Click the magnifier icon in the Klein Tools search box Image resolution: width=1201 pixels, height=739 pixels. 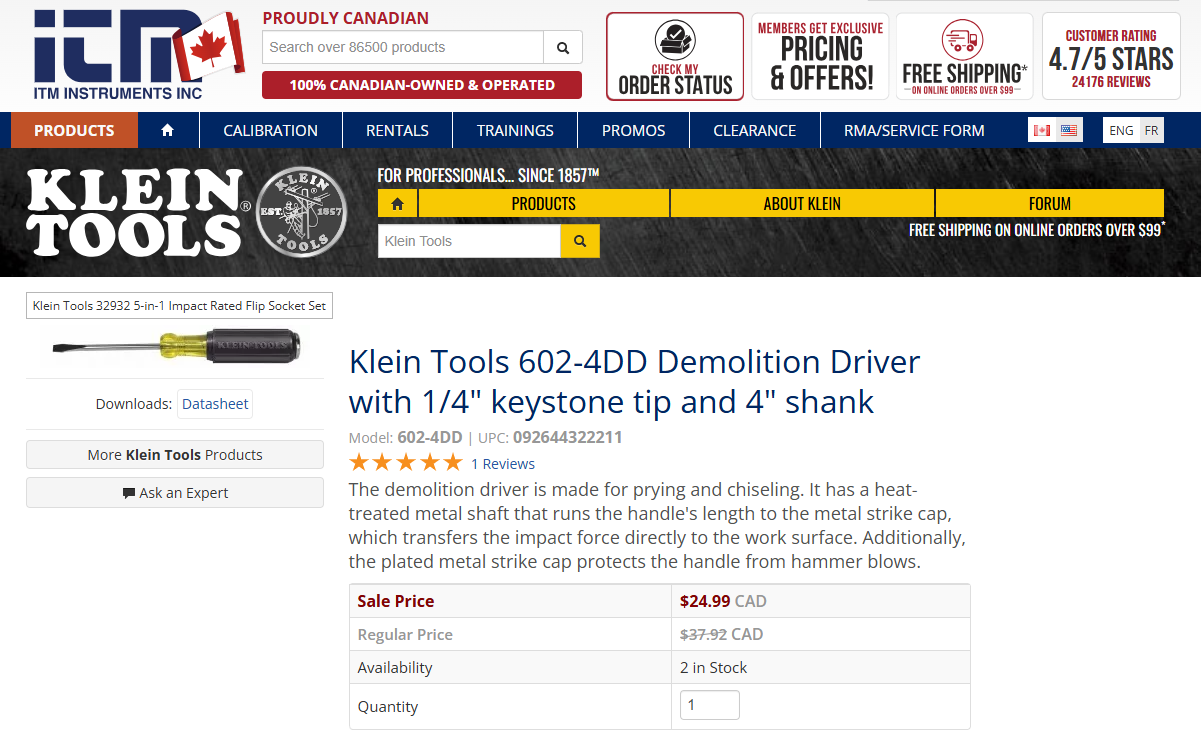pos(580,240)
